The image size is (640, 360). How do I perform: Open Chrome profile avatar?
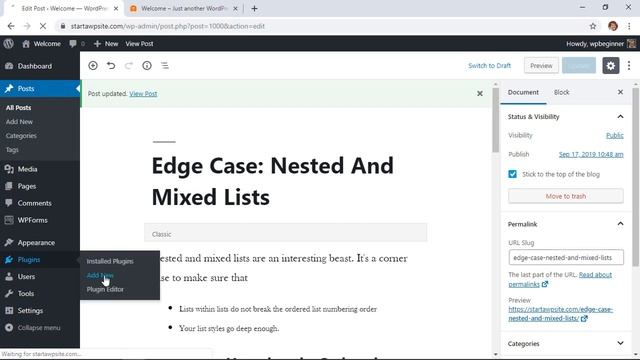(613, 26)
